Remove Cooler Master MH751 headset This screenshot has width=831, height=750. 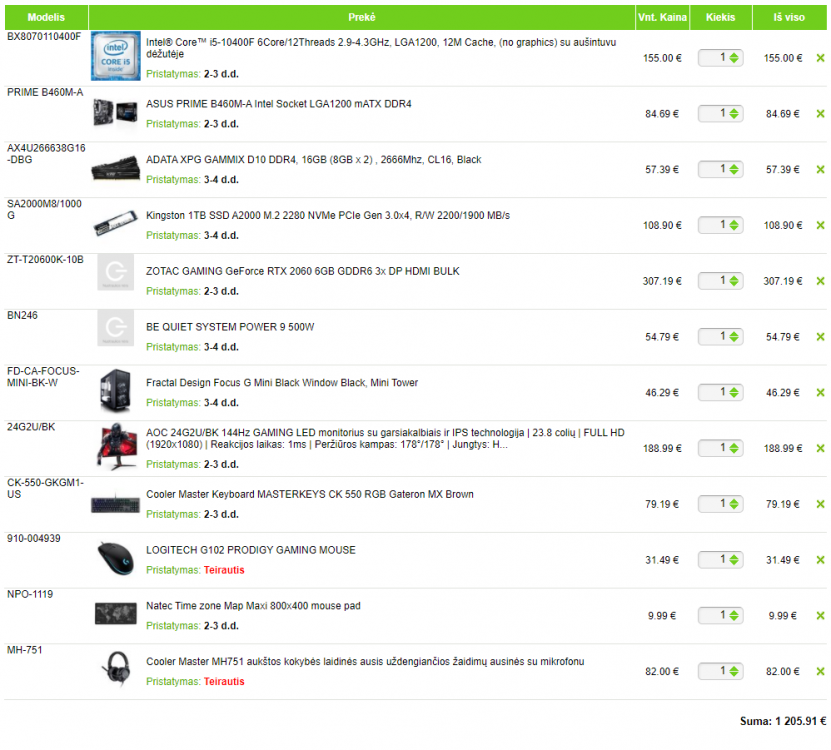pos(820,672)
